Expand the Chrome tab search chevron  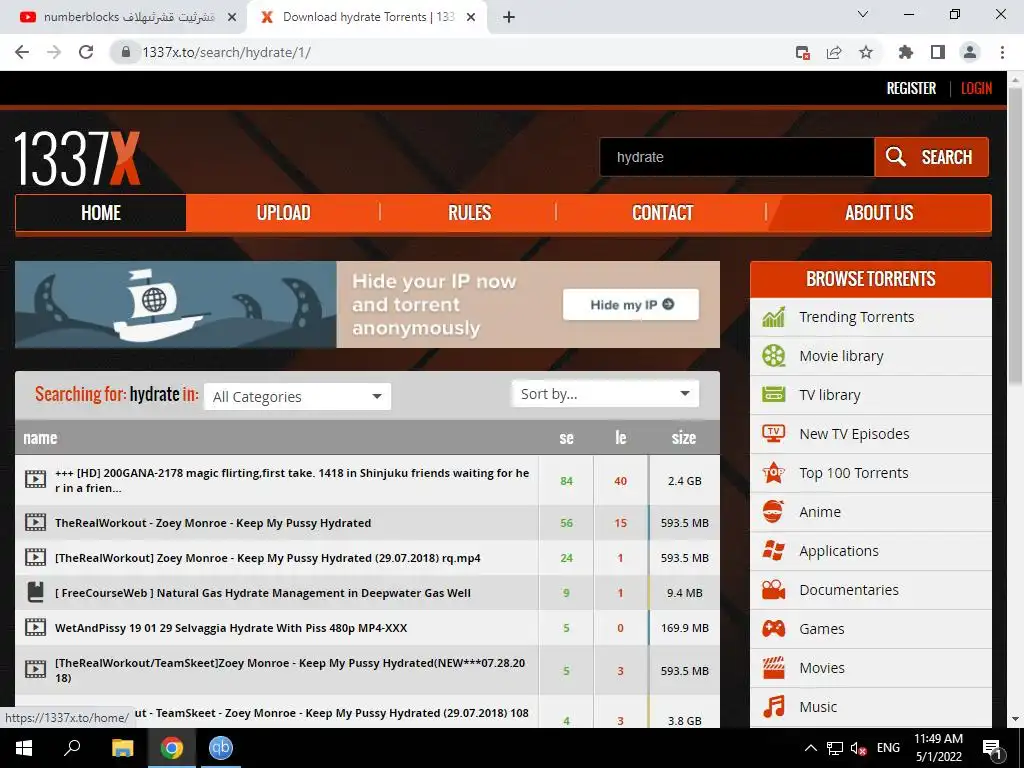(863, 14)
